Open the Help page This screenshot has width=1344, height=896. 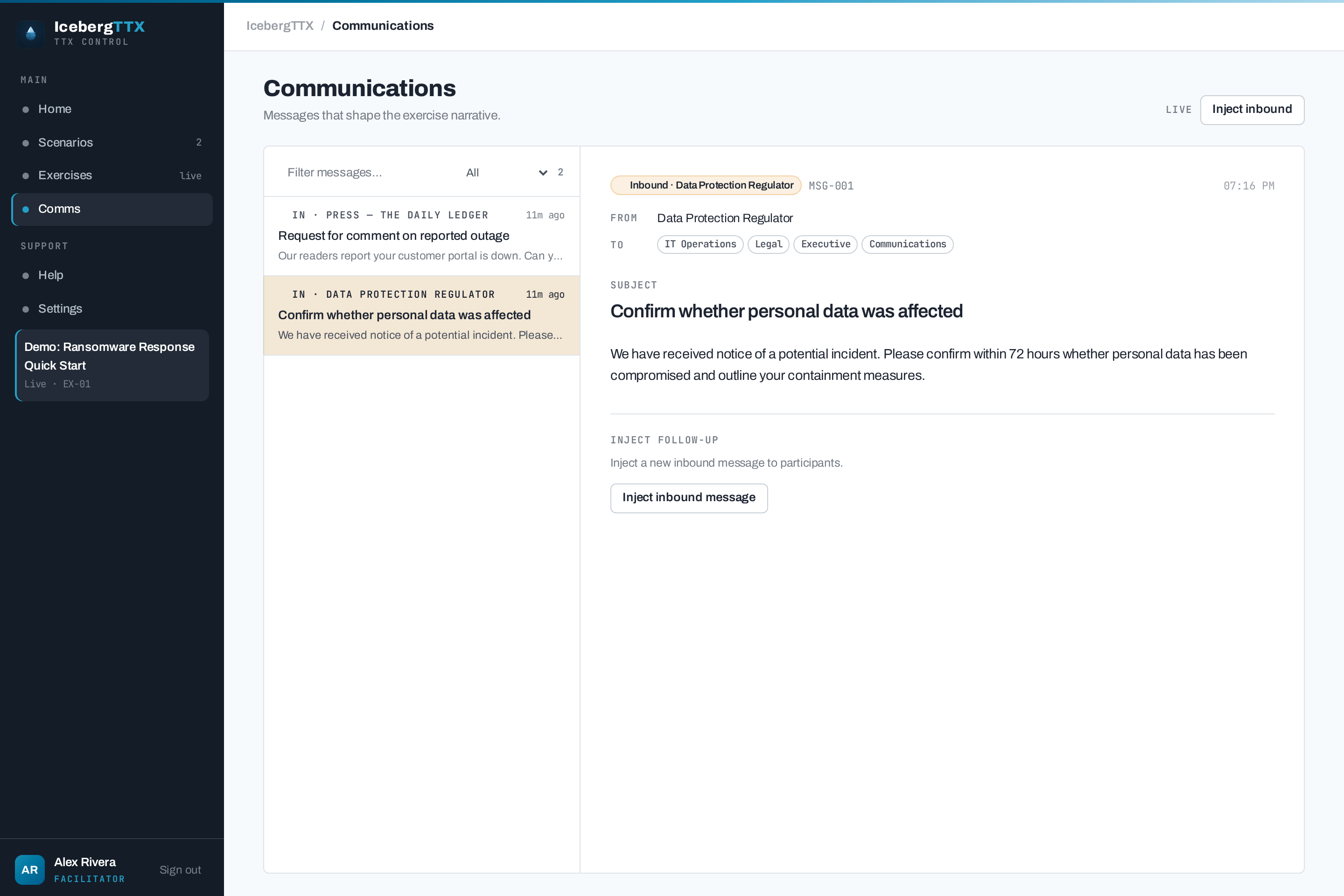pyautogui.click(x=112, y=275)
